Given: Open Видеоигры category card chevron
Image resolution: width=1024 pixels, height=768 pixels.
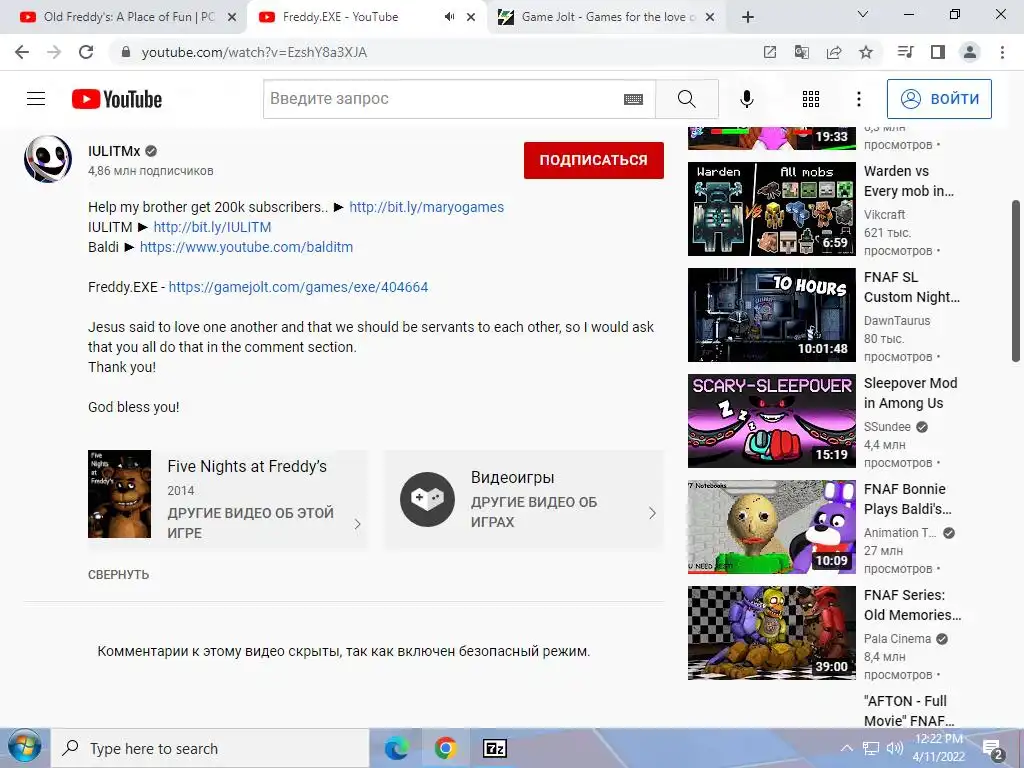Looking at the screenshot, I should (652, 513).
